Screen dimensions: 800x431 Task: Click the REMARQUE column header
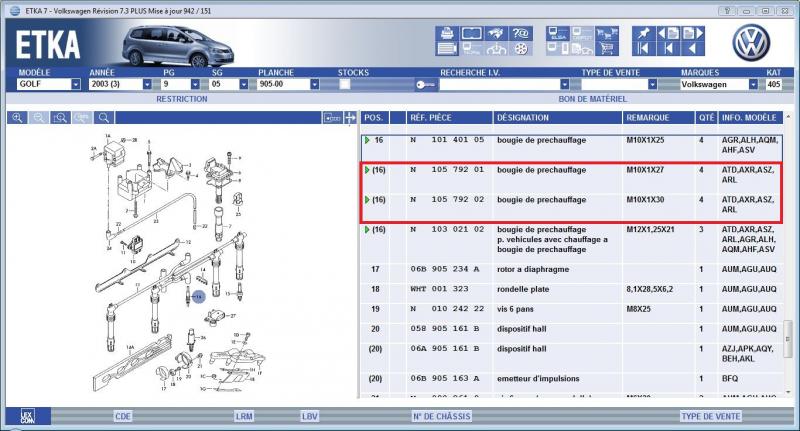(658, 118)
